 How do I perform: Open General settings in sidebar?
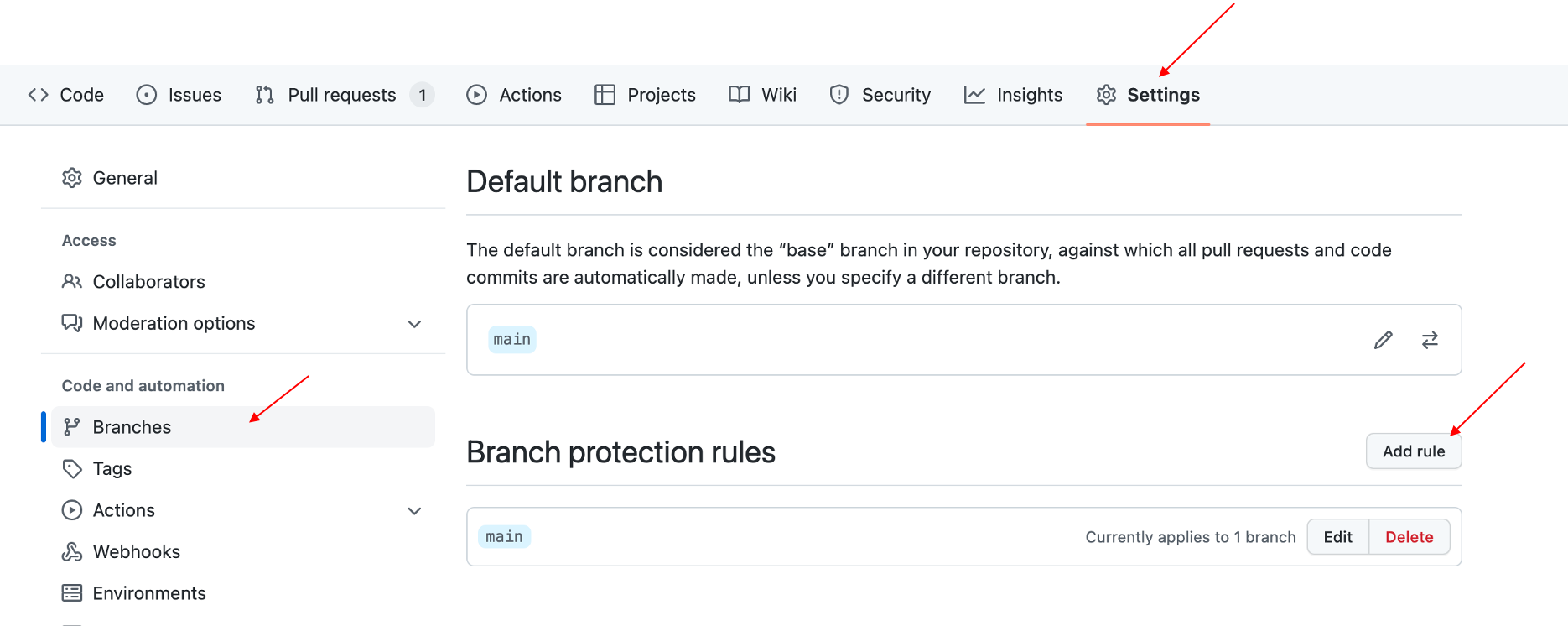(243, 178)
